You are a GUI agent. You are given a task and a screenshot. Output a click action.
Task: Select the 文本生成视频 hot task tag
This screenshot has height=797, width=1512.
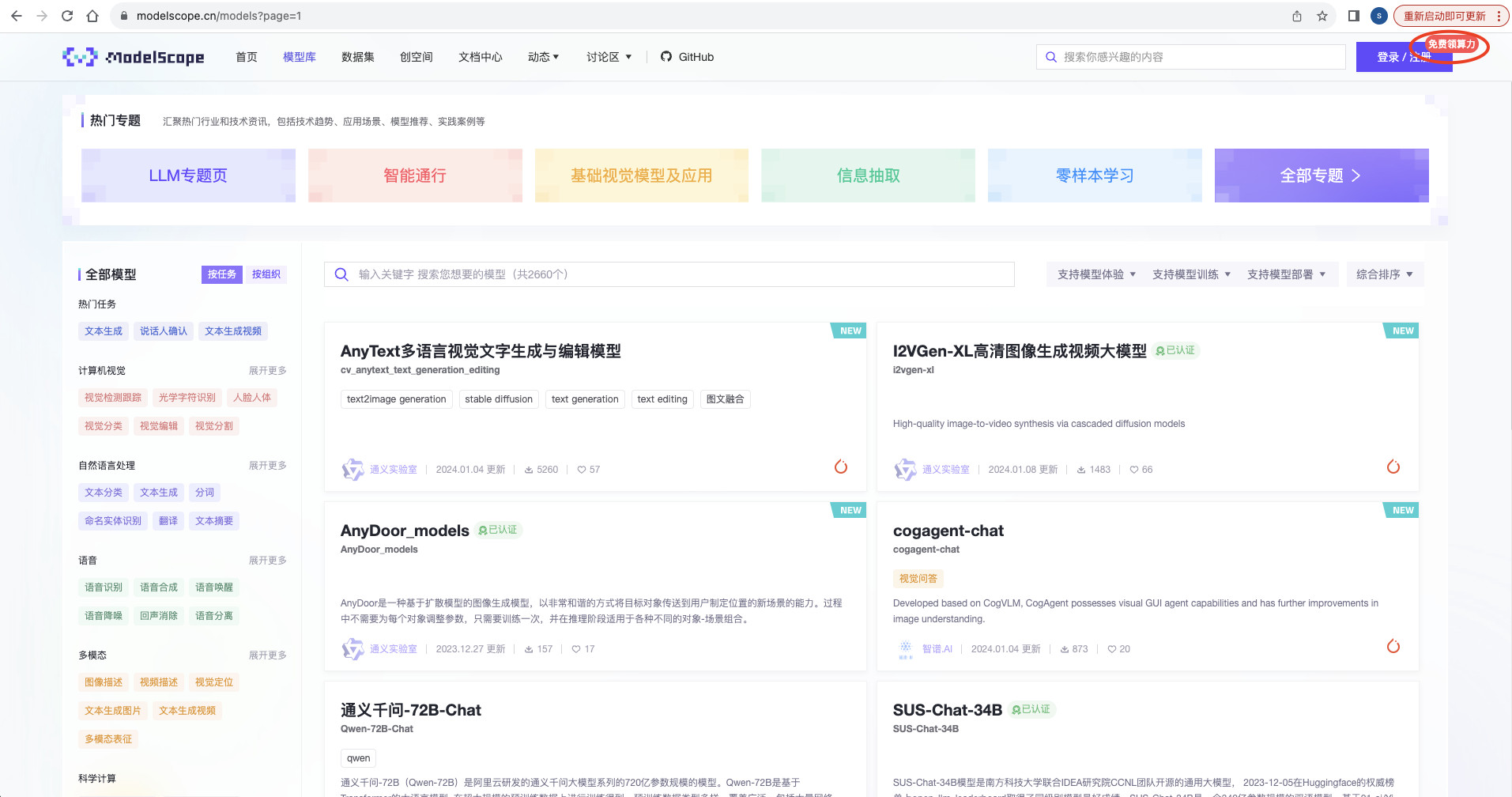click(x=233, y=331)
